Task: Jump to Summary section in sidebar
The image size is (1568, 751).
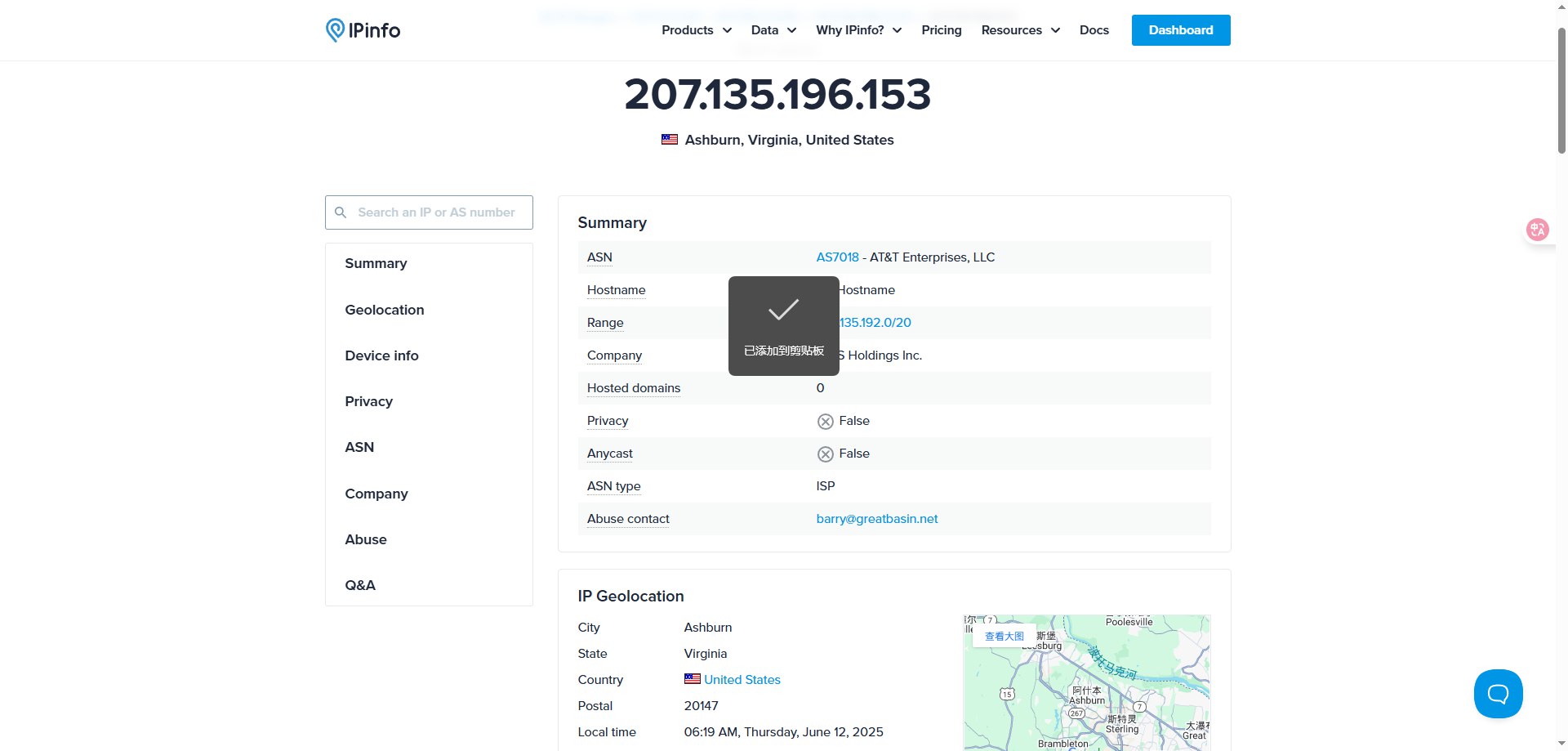Action: point(376,263)
